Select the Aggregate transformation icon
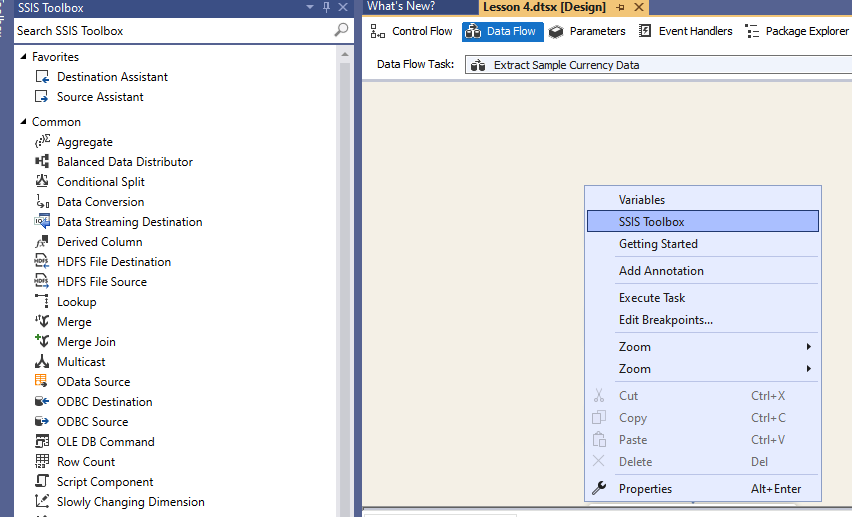The image size is (852, 517). (42, 141)
